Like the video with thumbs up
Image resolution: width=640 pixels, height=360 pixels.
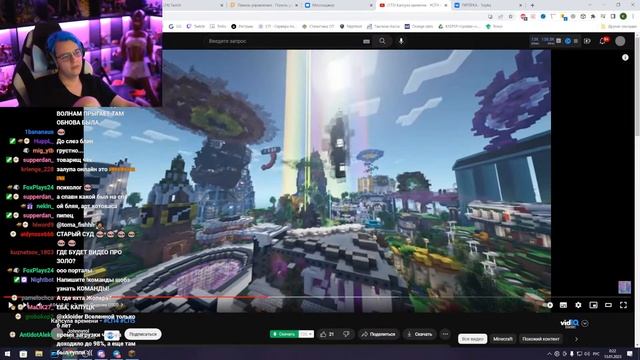pyautogui.click(x=327, y=334)
